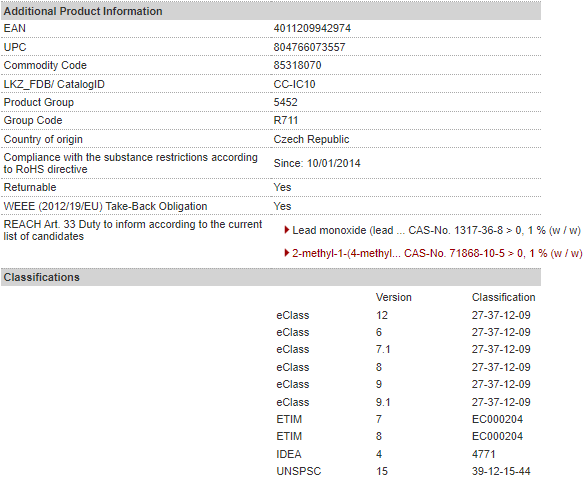This screenshot has height=479, width=585.
Task: Click the Returnable value Yes
Action: pyautogui.click(x=282, y=187)
